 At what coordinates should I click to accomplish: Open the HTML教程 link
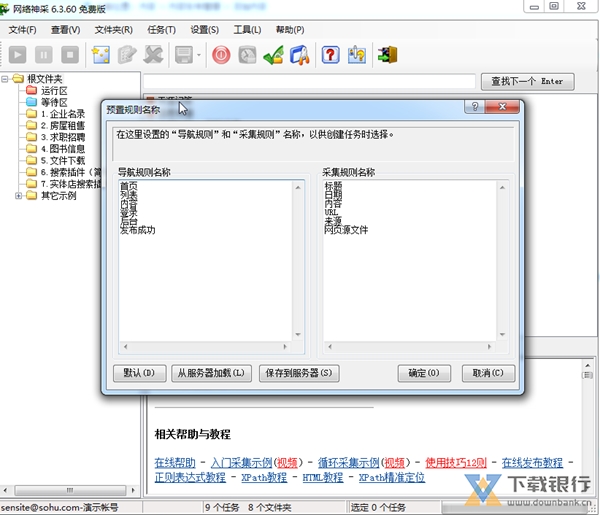tap(323, 477)
